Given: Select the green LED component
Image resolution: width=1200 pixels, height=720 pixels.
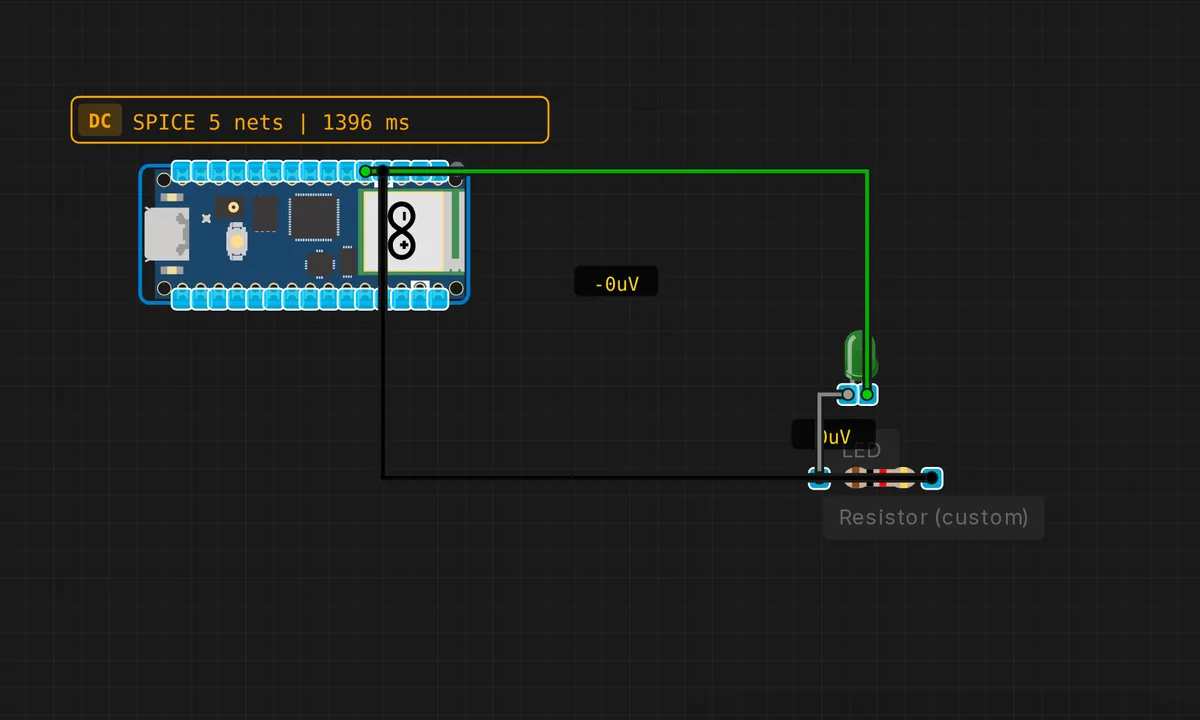Looking at the screenshot, I should pos(859,357).
